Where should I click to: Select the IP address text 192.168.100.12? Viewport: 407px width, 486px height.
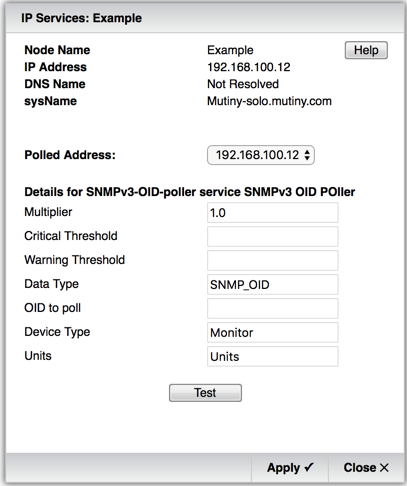coord(249,67)
